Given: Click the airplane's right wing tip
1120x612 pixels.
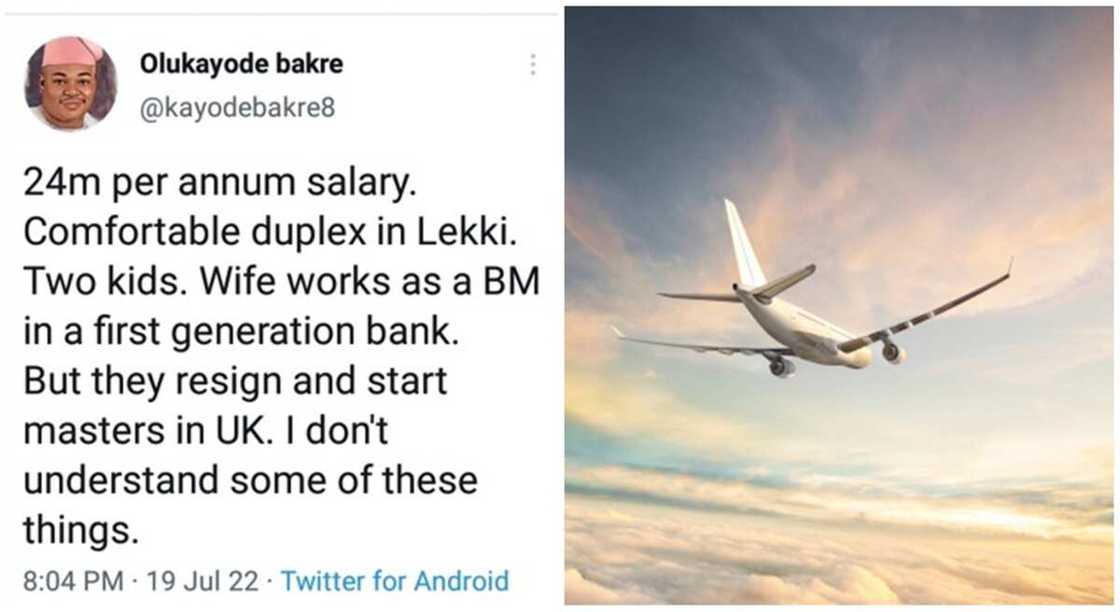Looking at the screenshot, I should point(1008,268).
